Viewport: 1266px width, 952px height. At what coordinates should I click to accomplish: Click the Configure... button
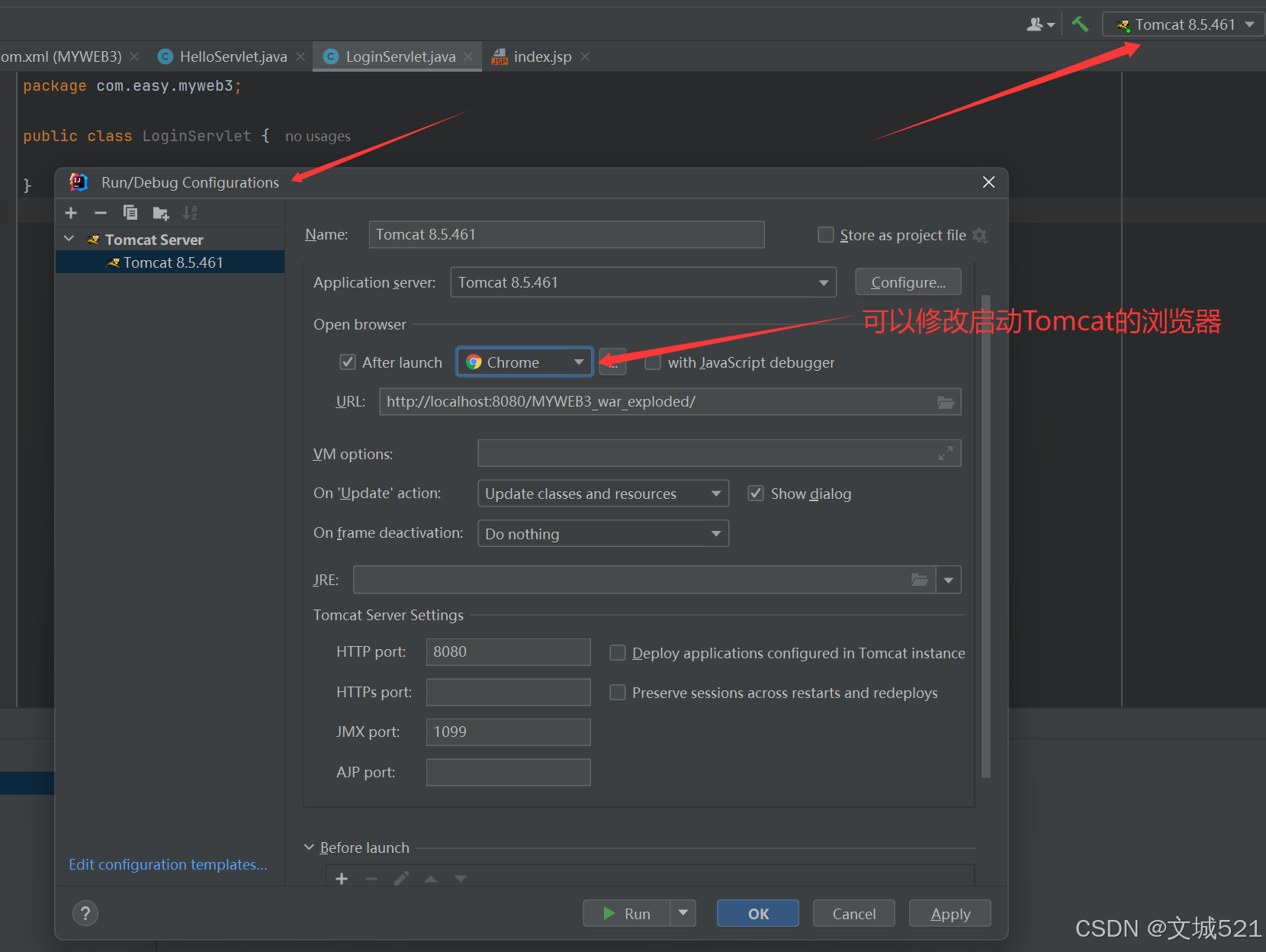[908, 282]
